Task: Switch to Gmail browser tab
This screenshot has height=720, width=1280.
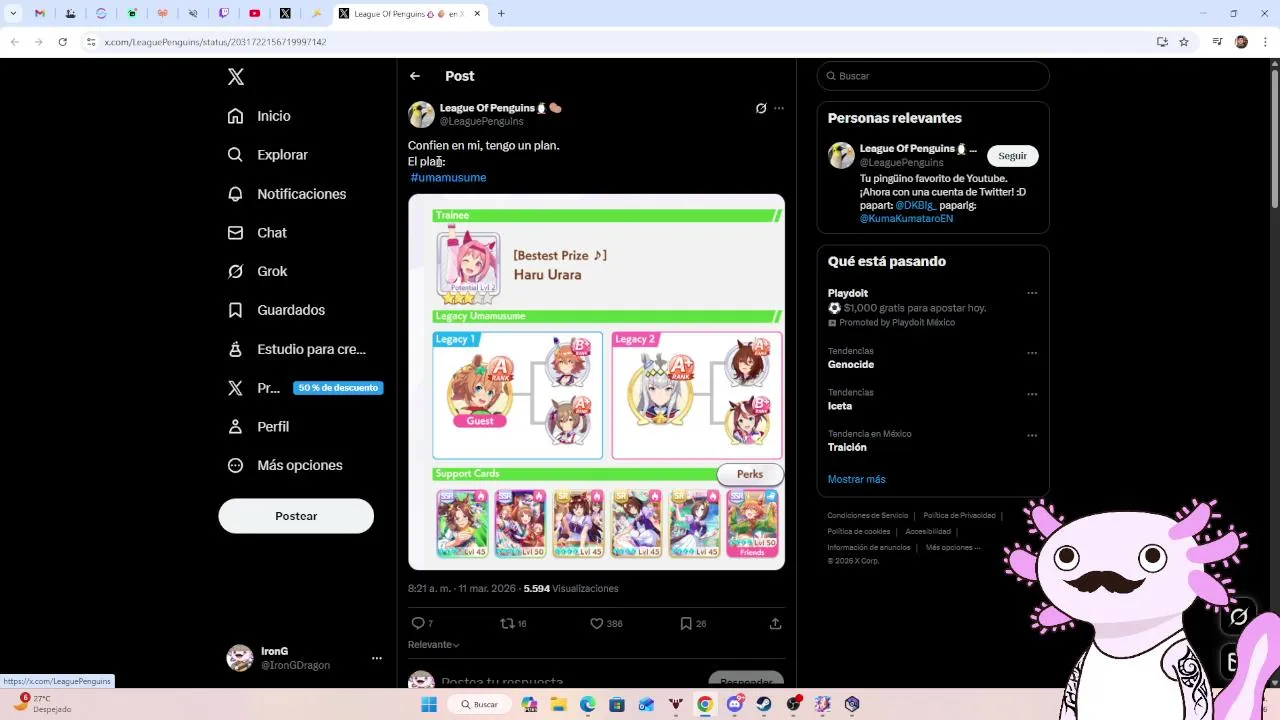Action: click(40, 14)
